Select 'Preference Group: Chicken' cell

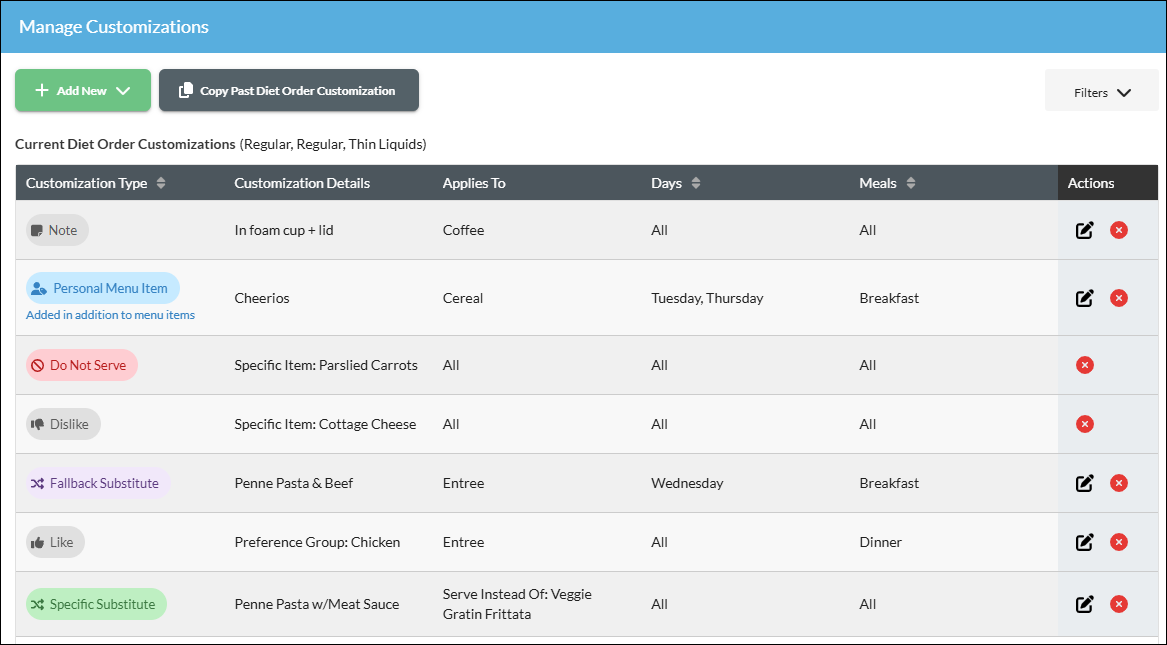[x=317, y=542]
